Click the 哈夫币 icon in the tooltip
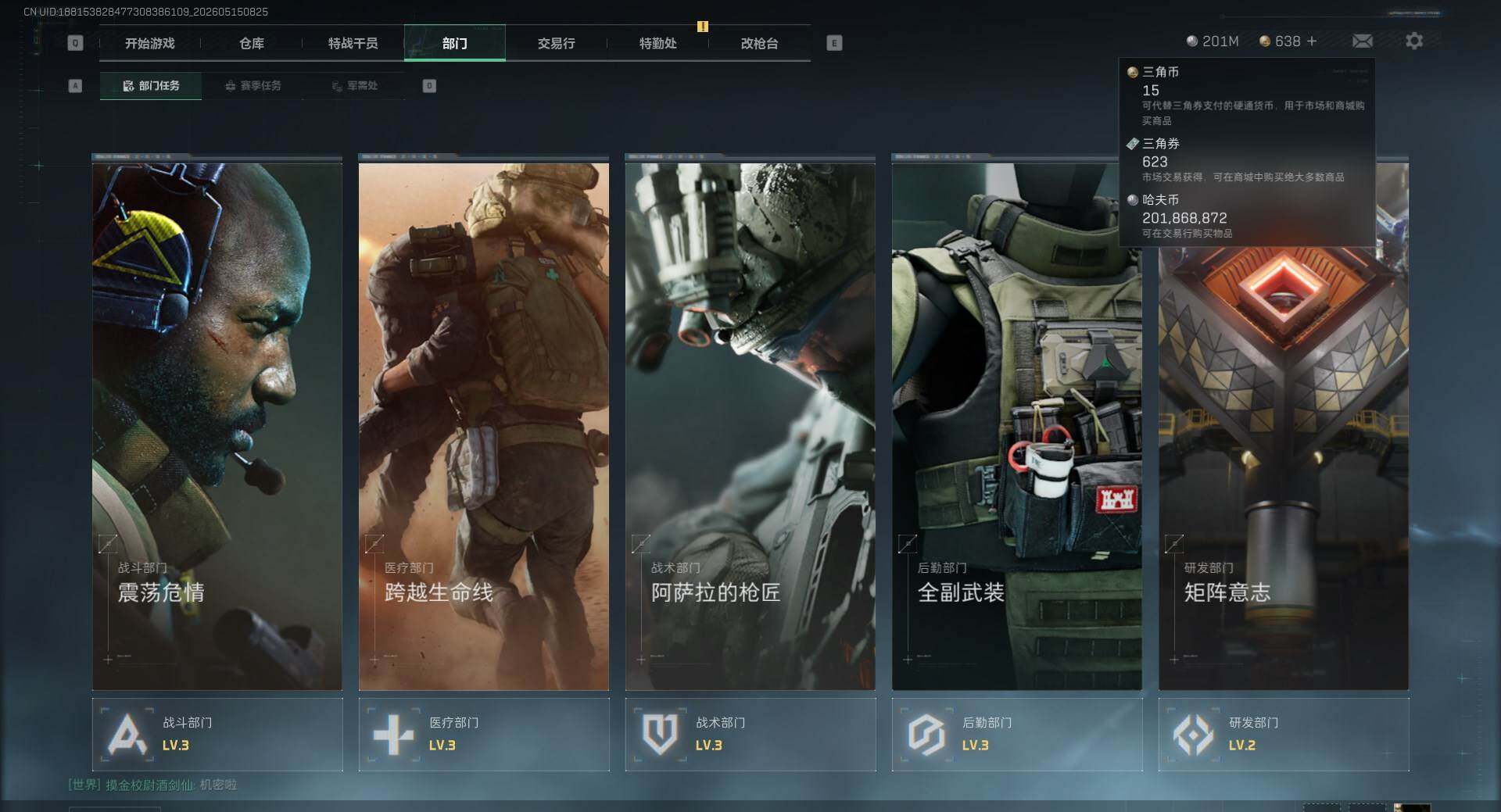 click(1132, 200)
